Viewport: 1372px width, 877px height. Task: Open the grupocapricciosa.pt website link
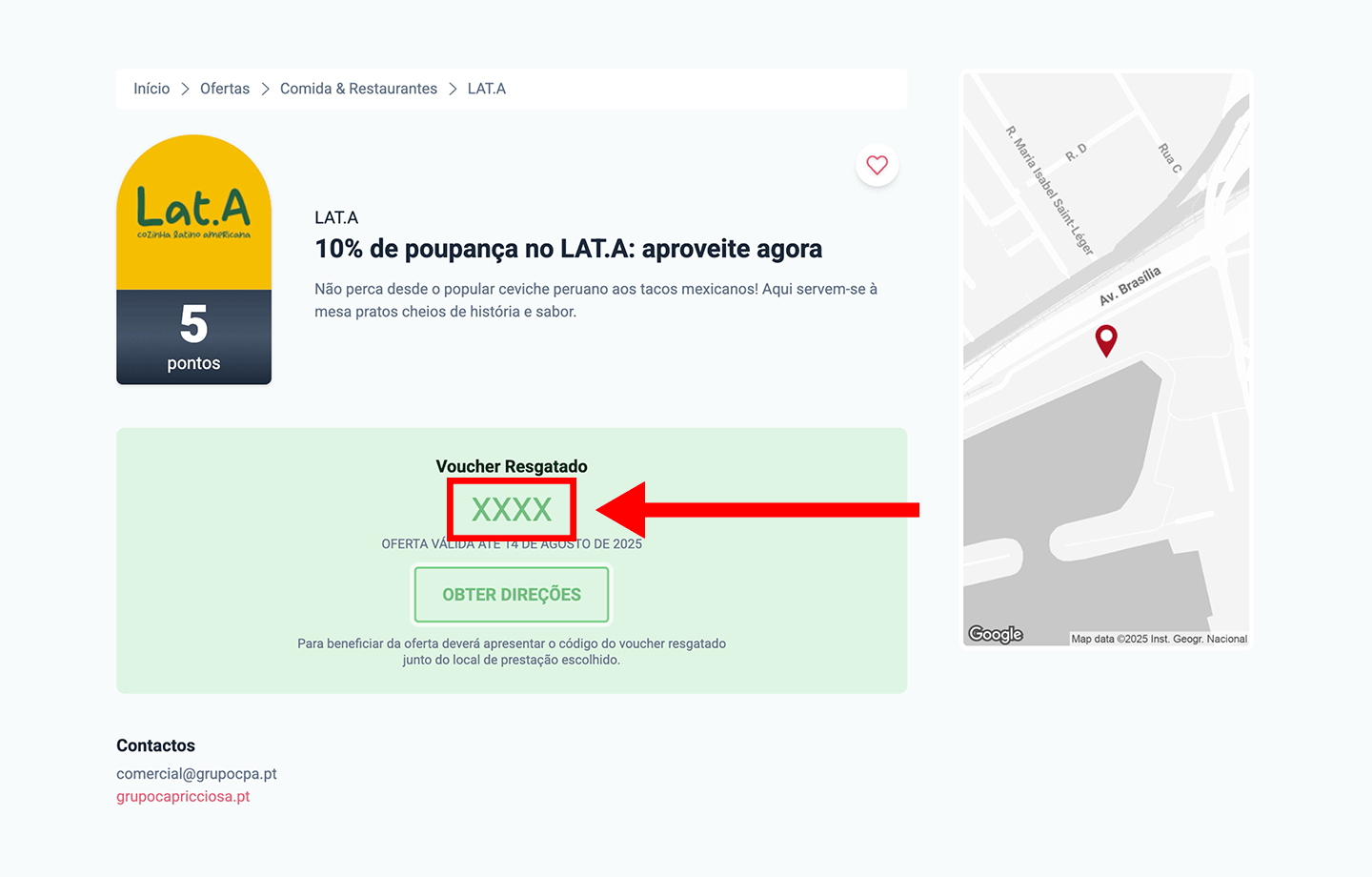[182, 796]
